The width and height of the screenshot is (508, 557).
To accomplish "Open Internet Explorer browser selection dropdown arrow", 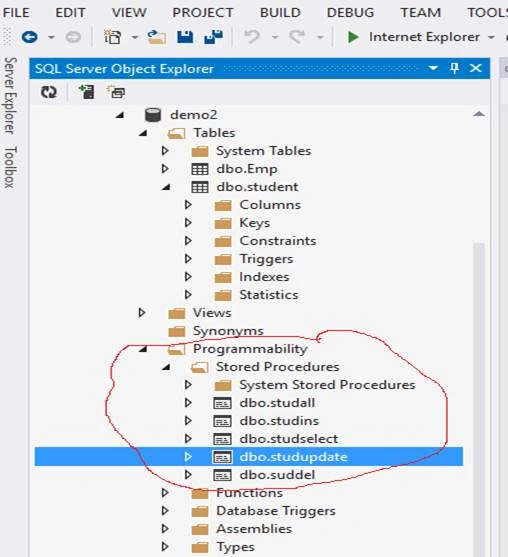I will click(492, 37).
